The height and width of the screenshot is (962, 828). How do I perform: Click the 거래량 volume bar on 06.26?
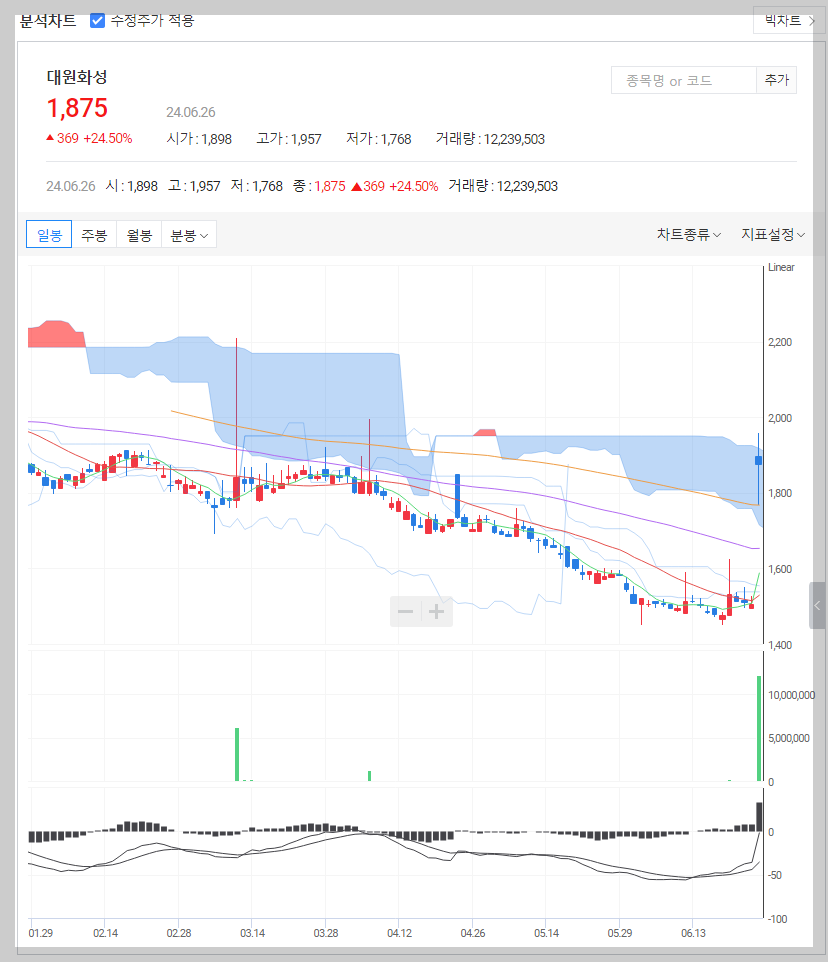[x=759, y=728]
